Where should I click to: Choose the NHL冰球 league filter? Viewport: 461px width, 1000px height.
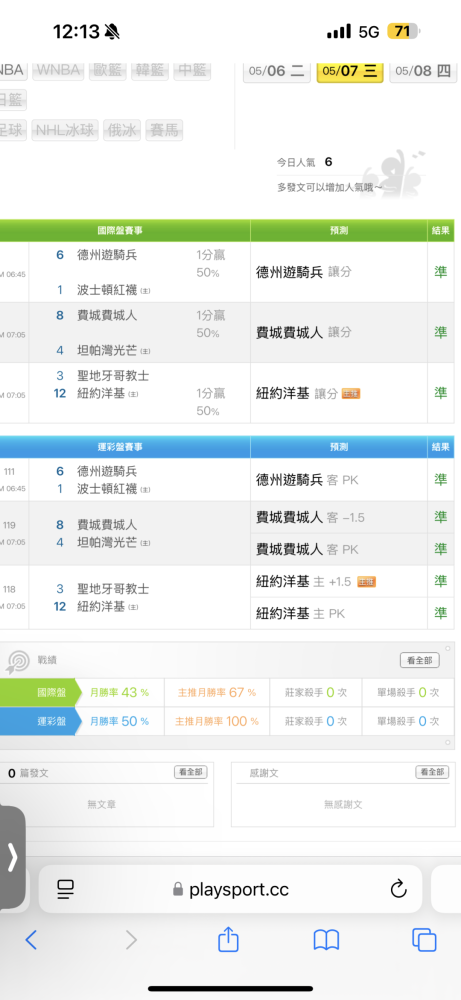click(65, 131)
